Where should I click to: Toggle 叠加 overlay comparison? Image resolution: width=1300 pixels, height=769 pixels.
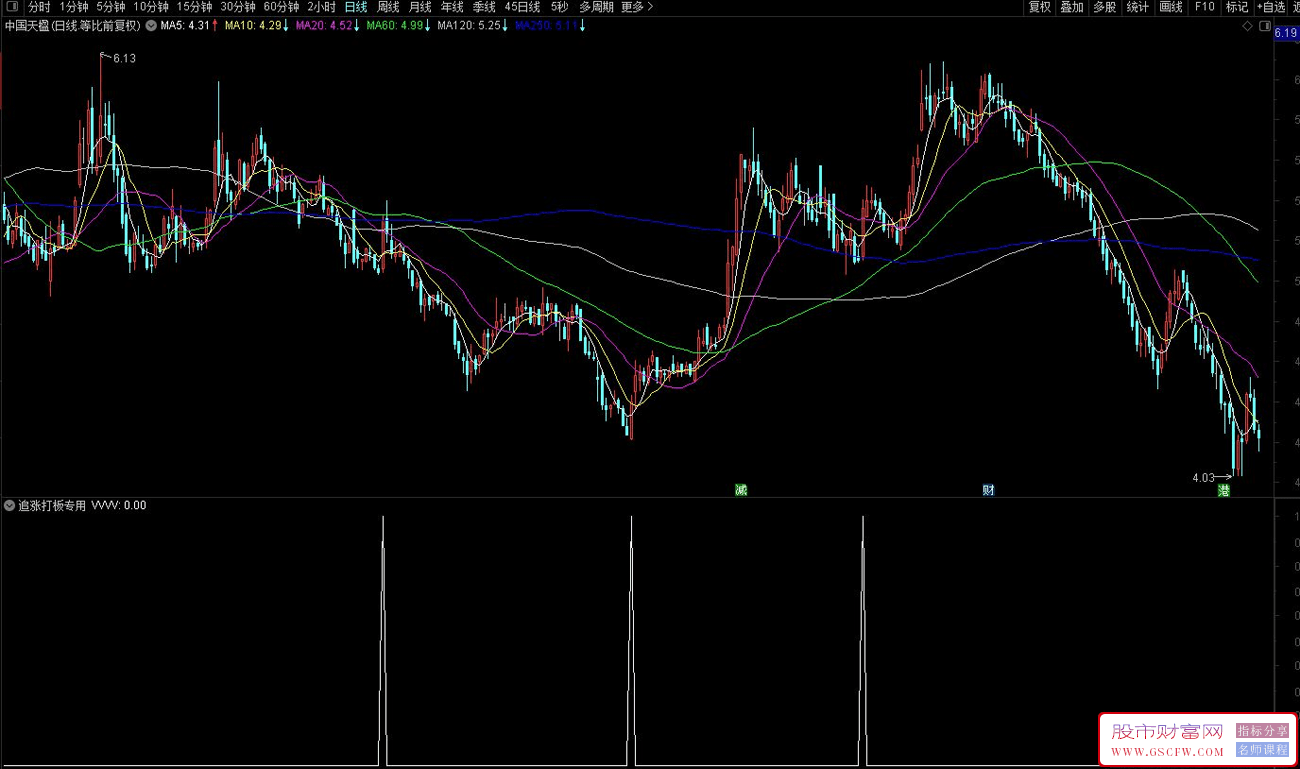[1072, 7]
